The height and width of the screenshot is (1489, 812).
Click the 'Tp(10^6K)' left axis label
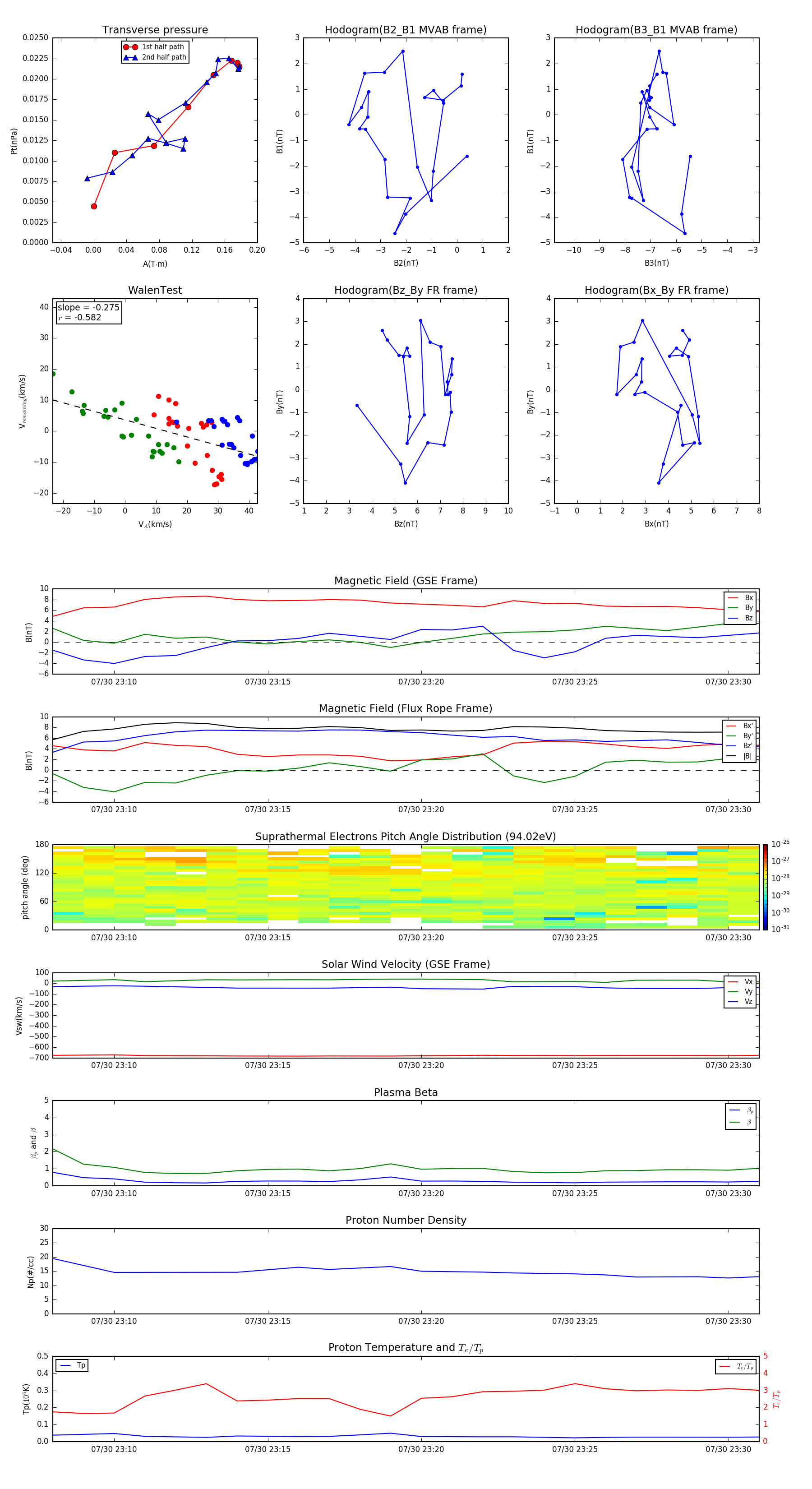[x=26, y=1399]
